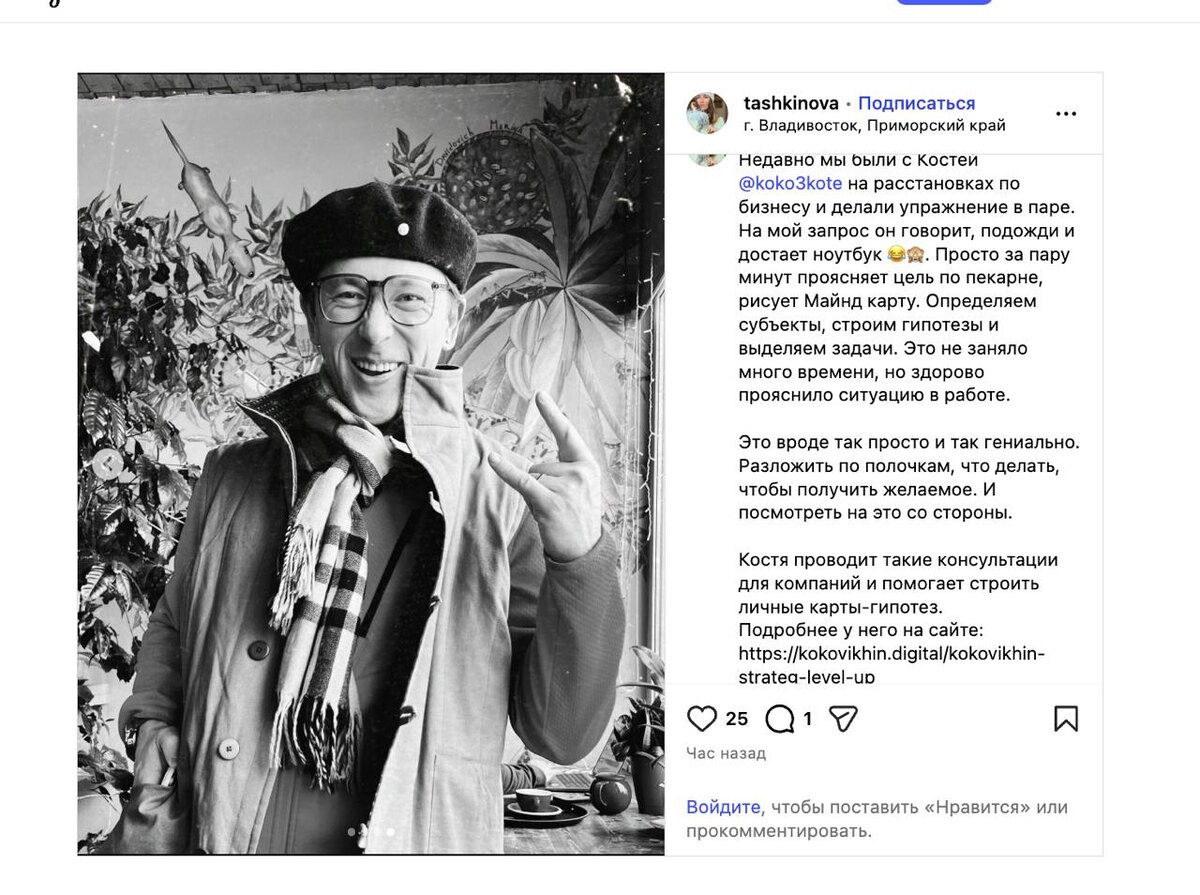Click the black-and-white post photo
The width and height of the screenshot is (1200, 895).
pos(371,464)
